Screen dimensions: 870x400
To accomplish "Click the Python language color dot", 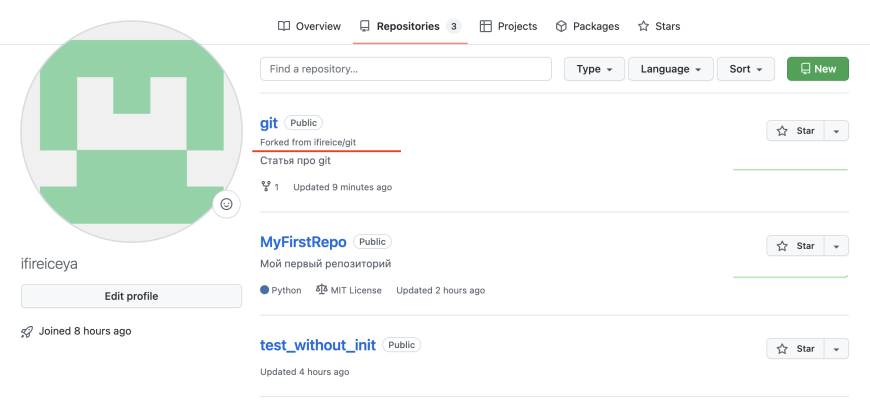I will click(264, 291).
